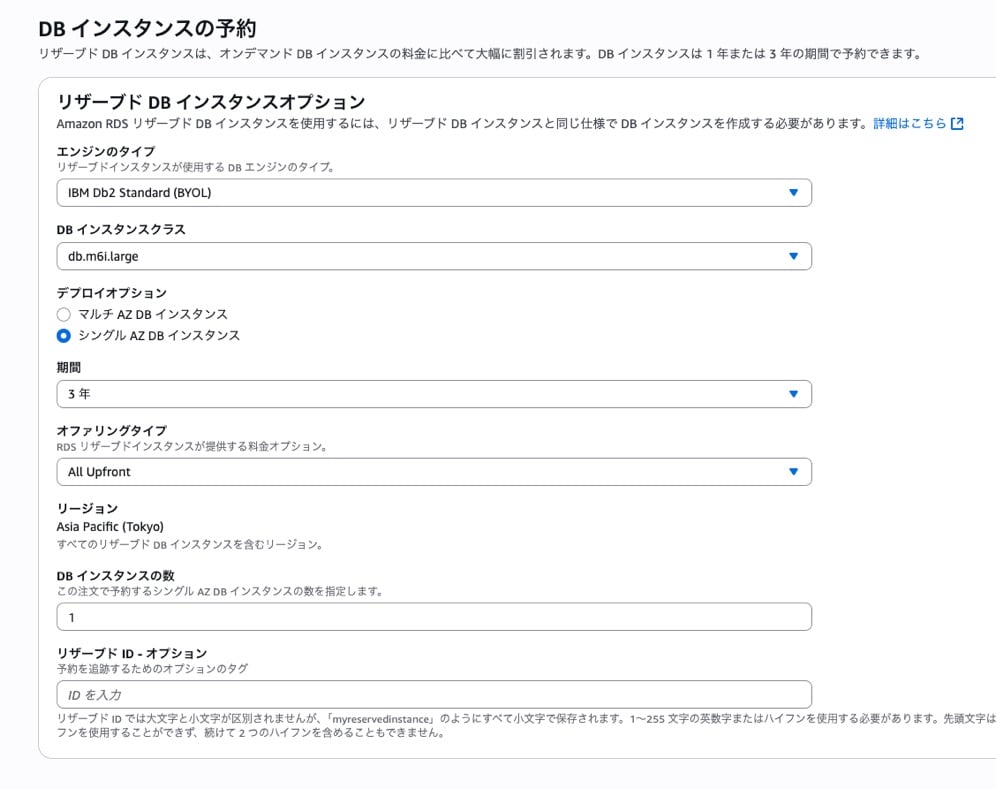Select the シングル AZ DB インスタンス radio button
Image resolution: width=996 pixels, height=789 pixels.
point(64,335)
